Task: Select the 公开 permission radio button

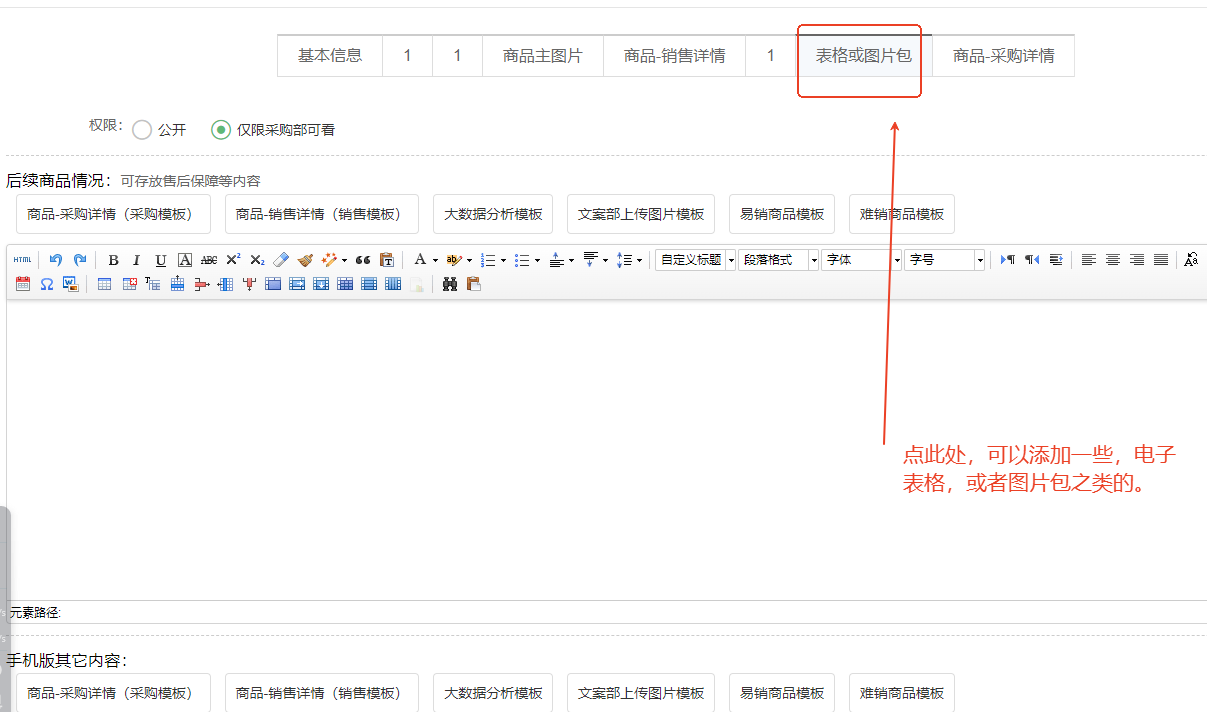Action: tap(142, 130)
